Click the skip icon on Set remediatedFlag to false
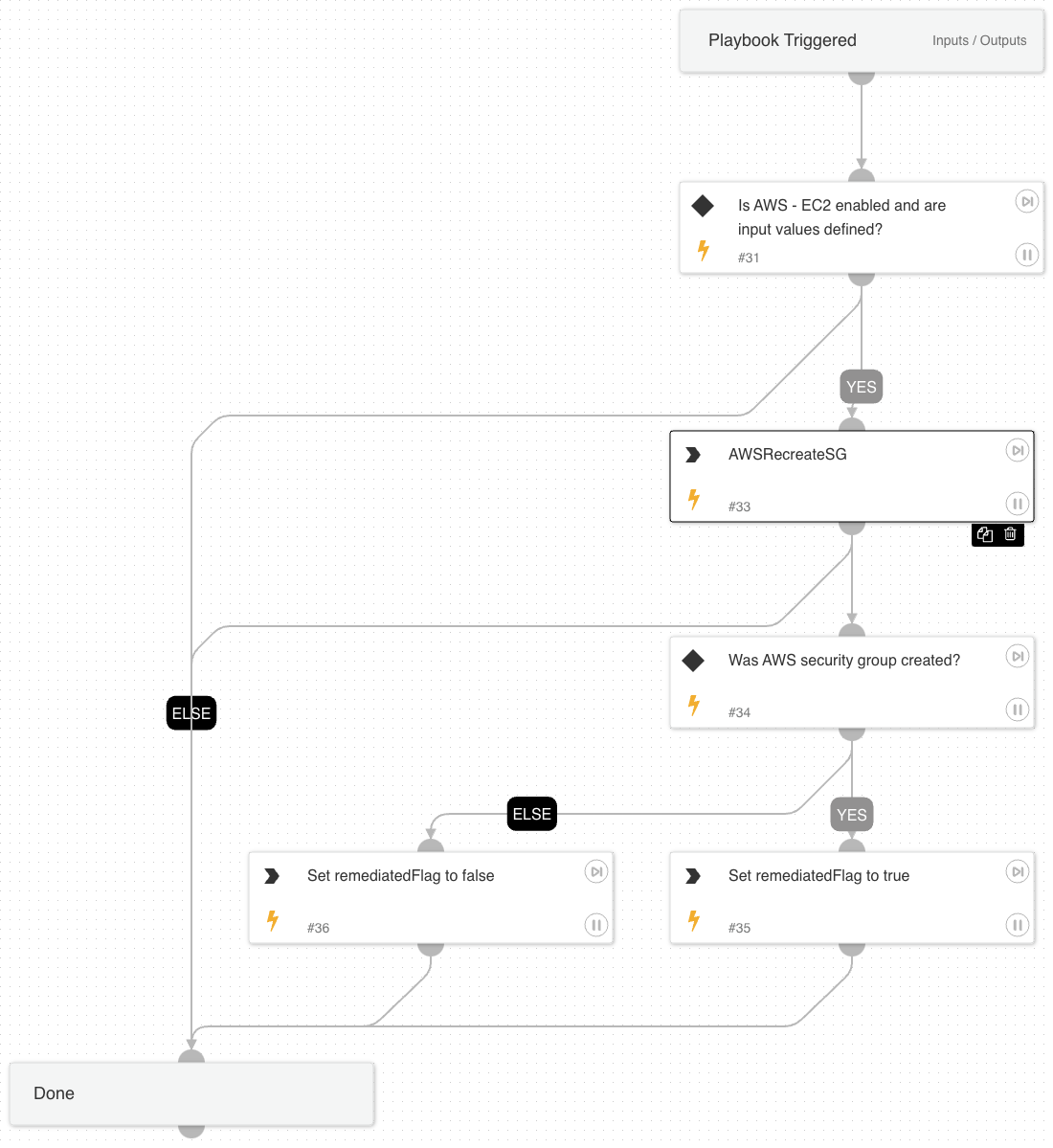Image resolution: width=1053 pixels, height=1148 pixels. (x=595, y=871)
